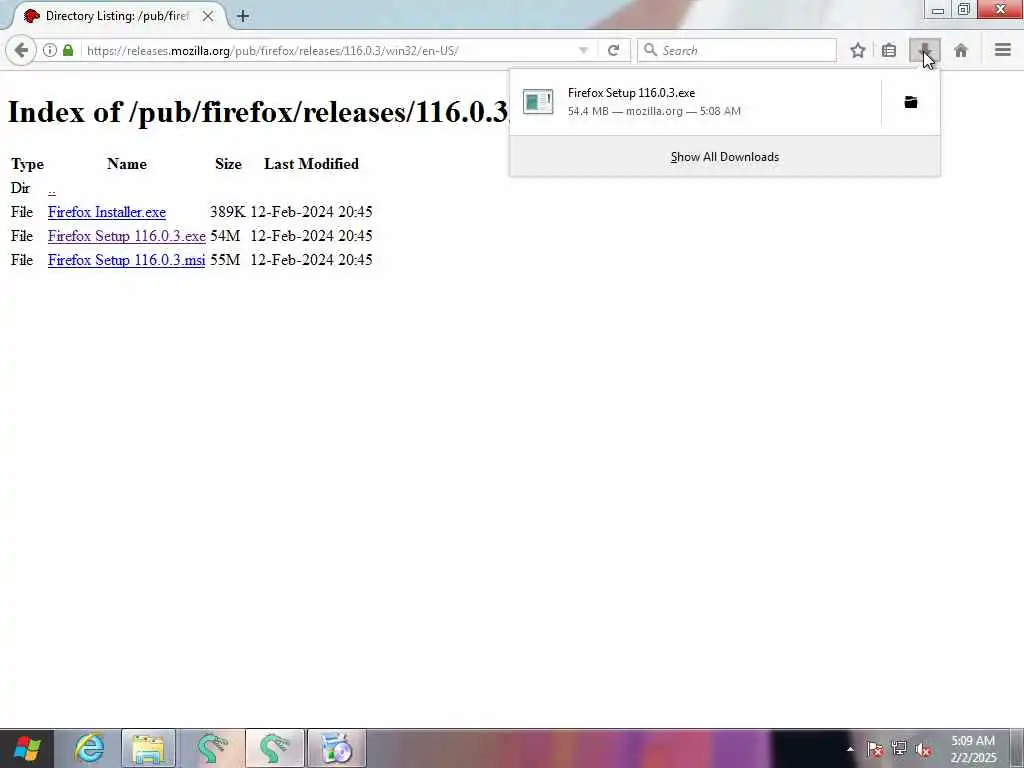Click the magnifier icon in search box

point(650,50)
